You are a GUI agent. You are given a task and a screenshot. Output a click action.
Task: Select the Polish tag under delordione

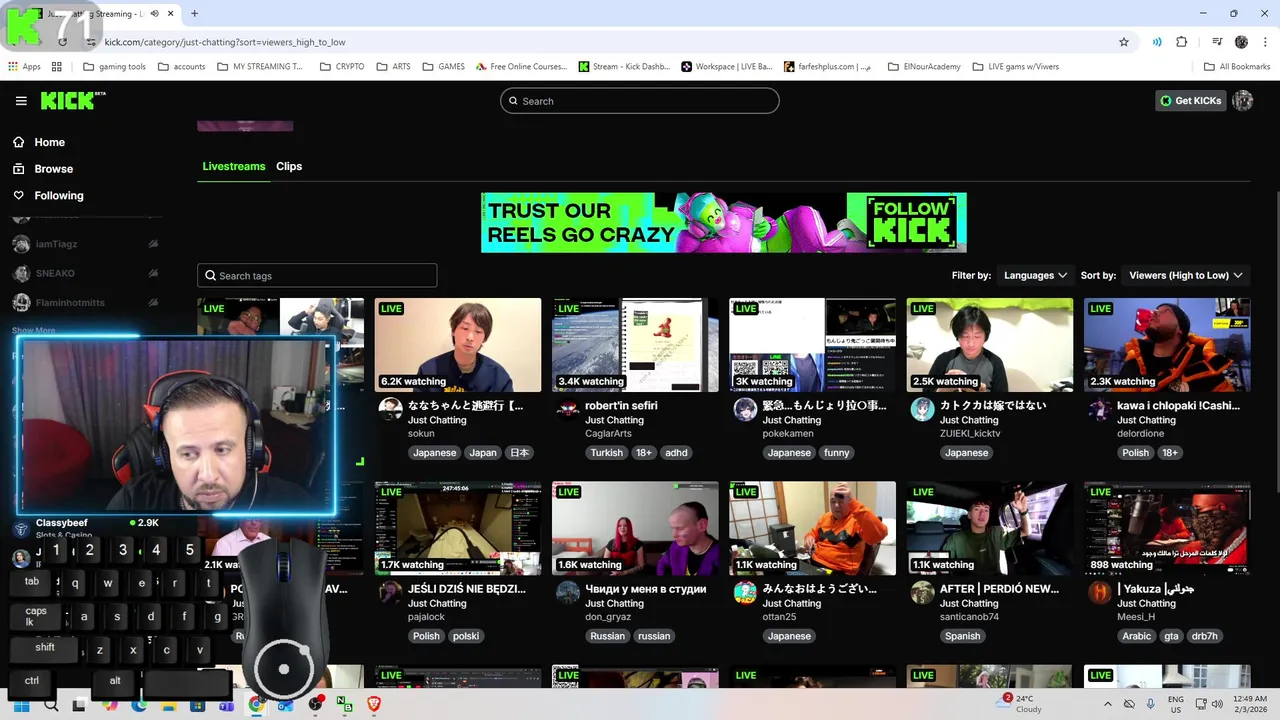click(1135, 453)
